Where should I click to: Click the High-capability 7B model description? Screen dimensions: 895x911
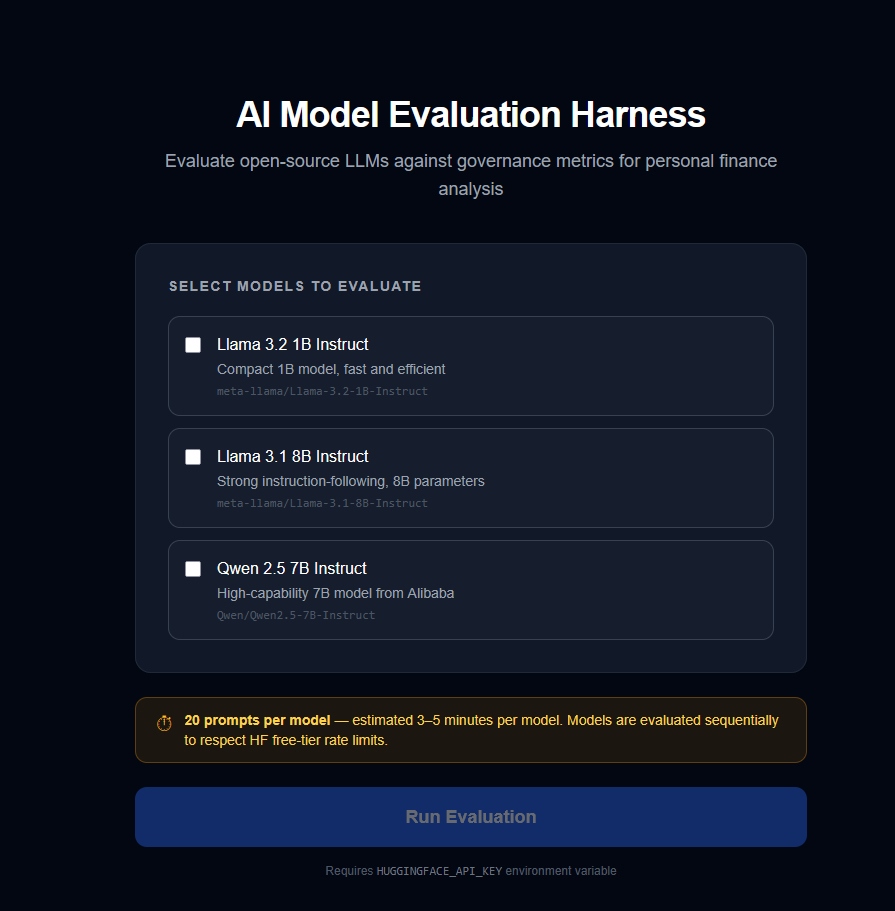[336, 593]
